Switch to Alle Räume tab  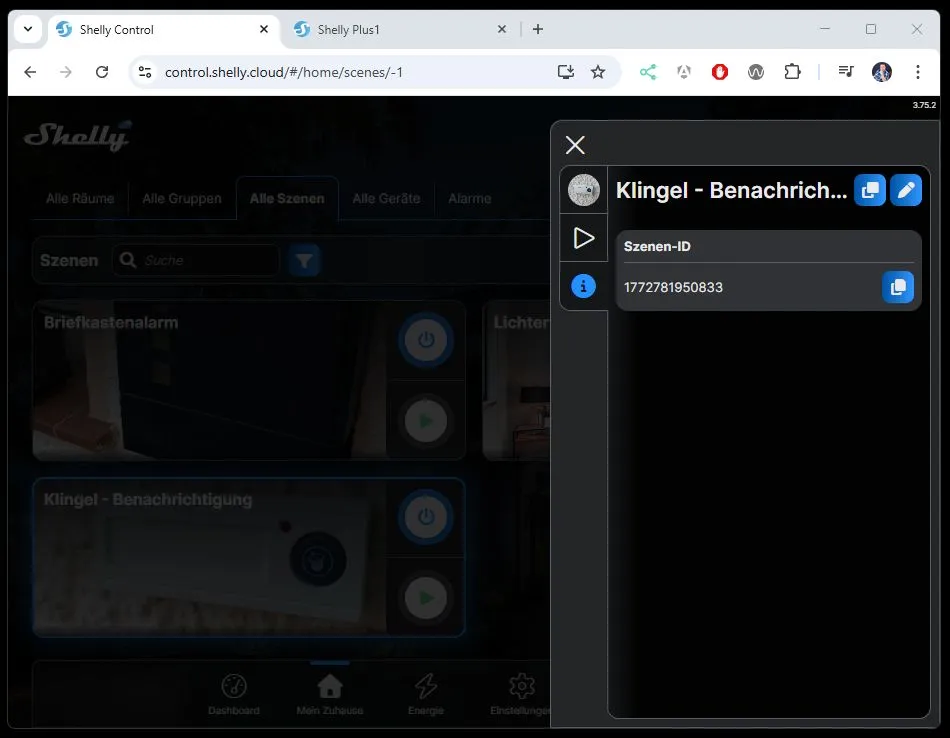[80, 199]
